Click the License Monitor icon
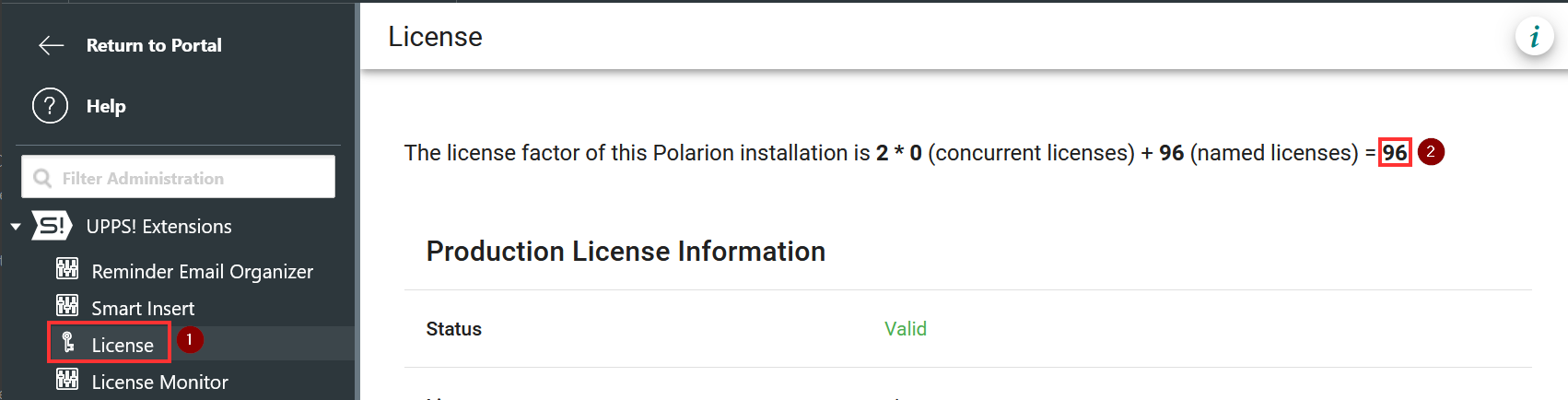This screenshot has height=400, width=1568. [67, 380]
